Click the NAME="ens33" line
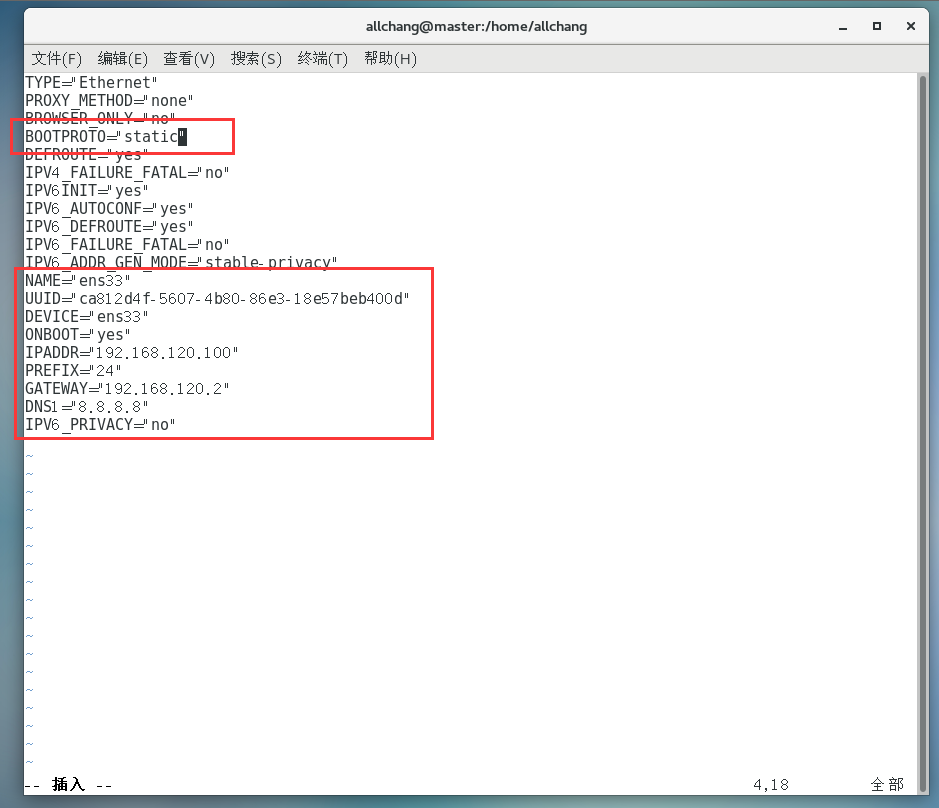The image size is (939, 808). pyautogui.click(x=78, y=280)
